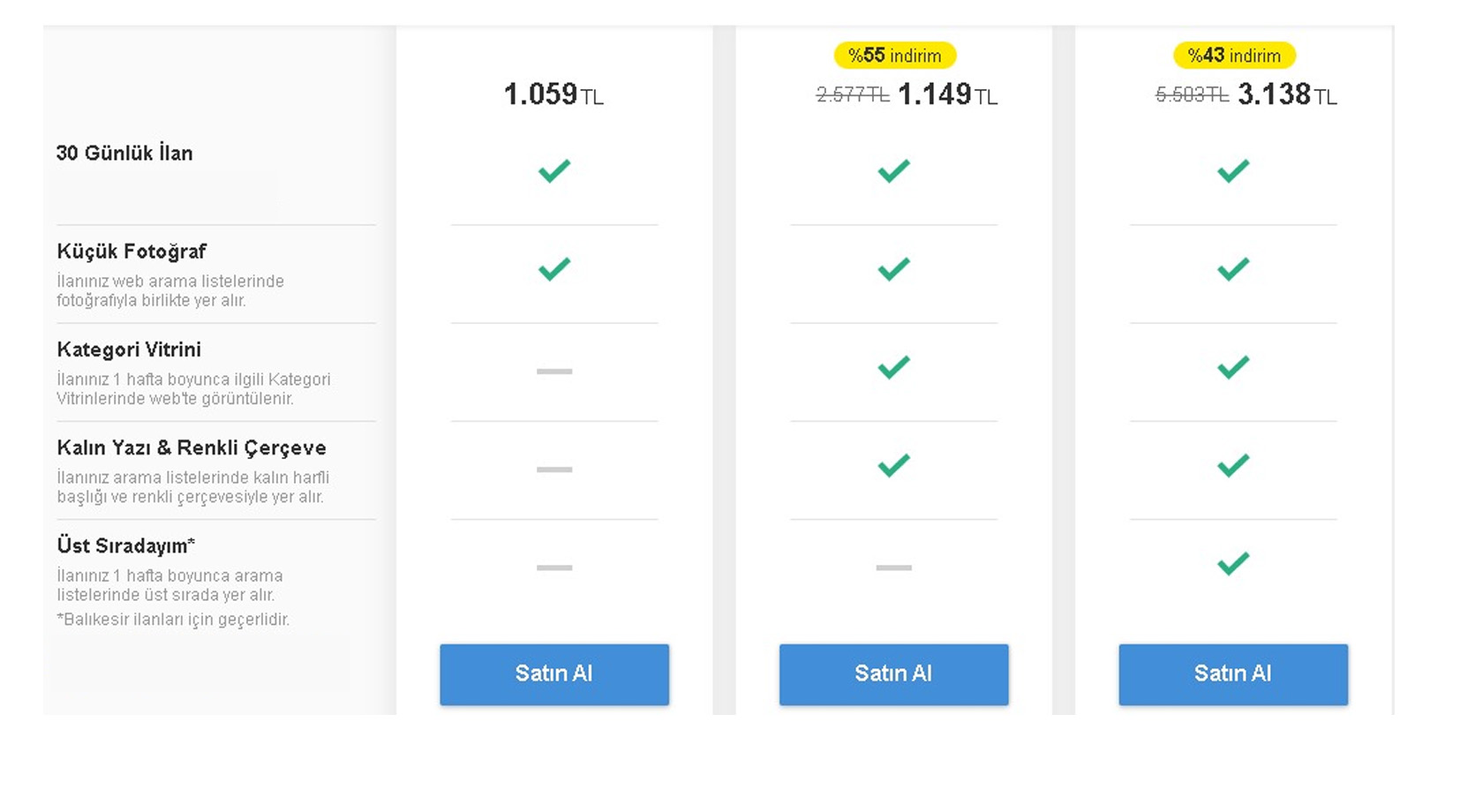The width and height of the screenshot is (1460, 812).
Task: Click Kalın Yazı checkmark in 1.149 TL column
Action: click(893, 464)
